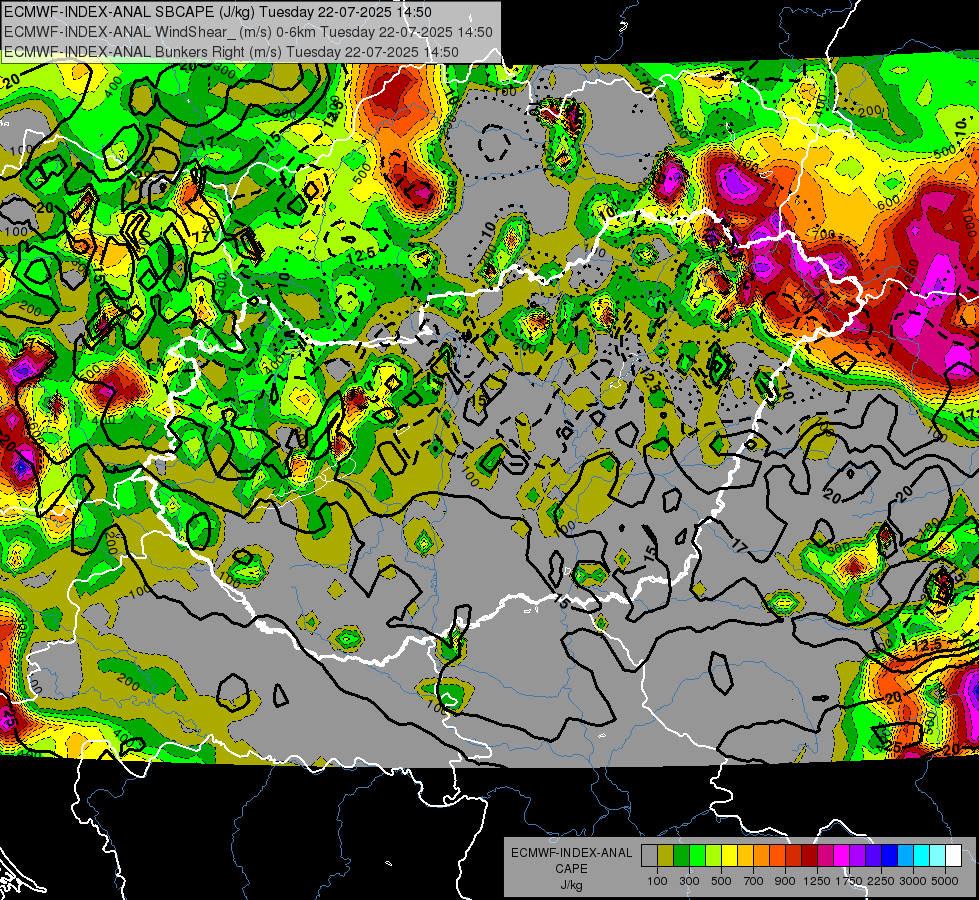Select the pink-magenta swatch right of 1250

click(825, 855)
